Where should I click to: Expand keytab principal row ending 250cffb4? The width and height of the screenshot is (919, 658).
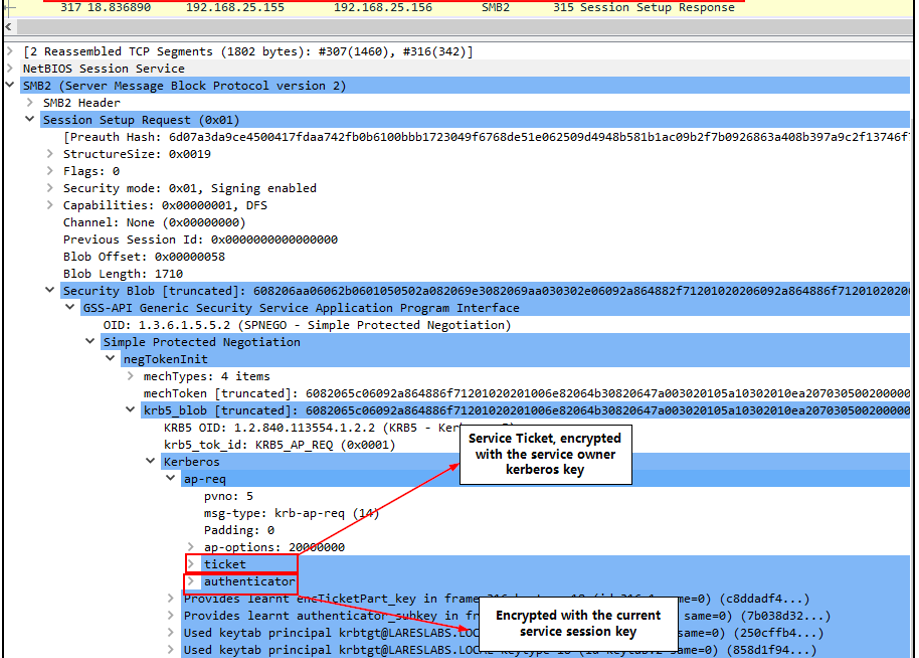pyautogui.click(x=171, y=633)
